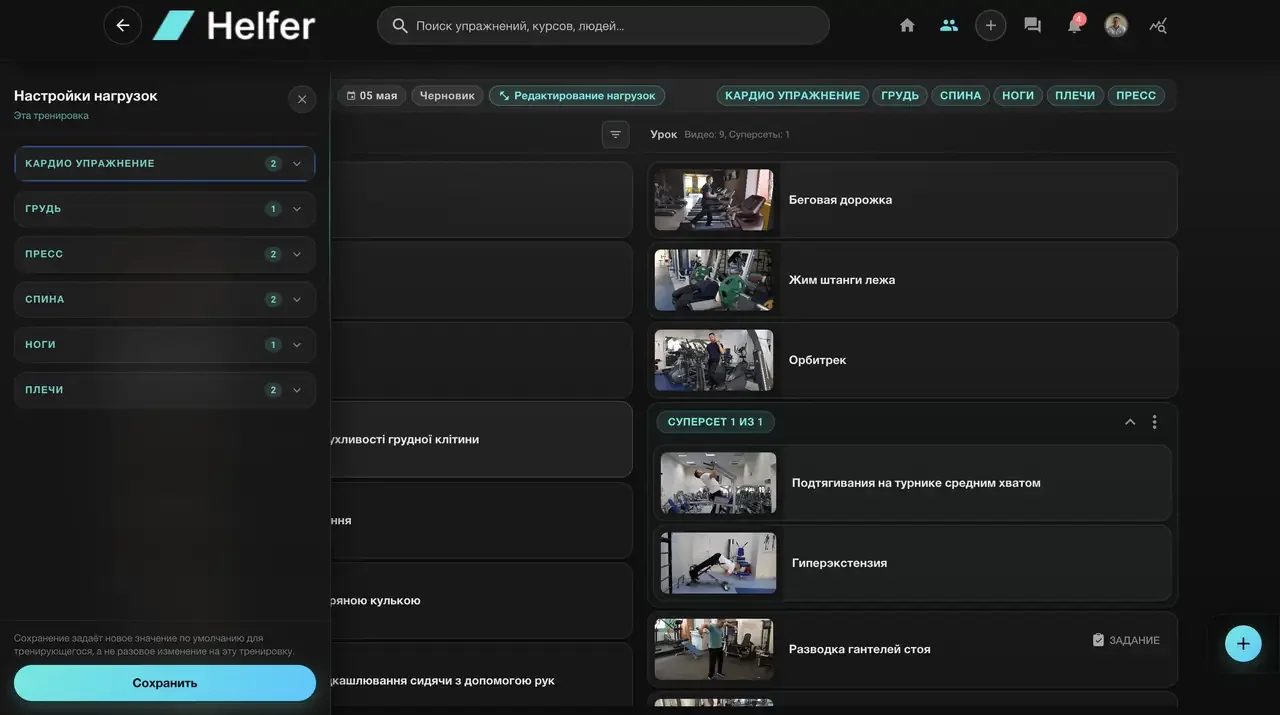Open the chat messages icon
Image resolution: width=1280 pixels, height=715 pixels.
click(1032, 26)
